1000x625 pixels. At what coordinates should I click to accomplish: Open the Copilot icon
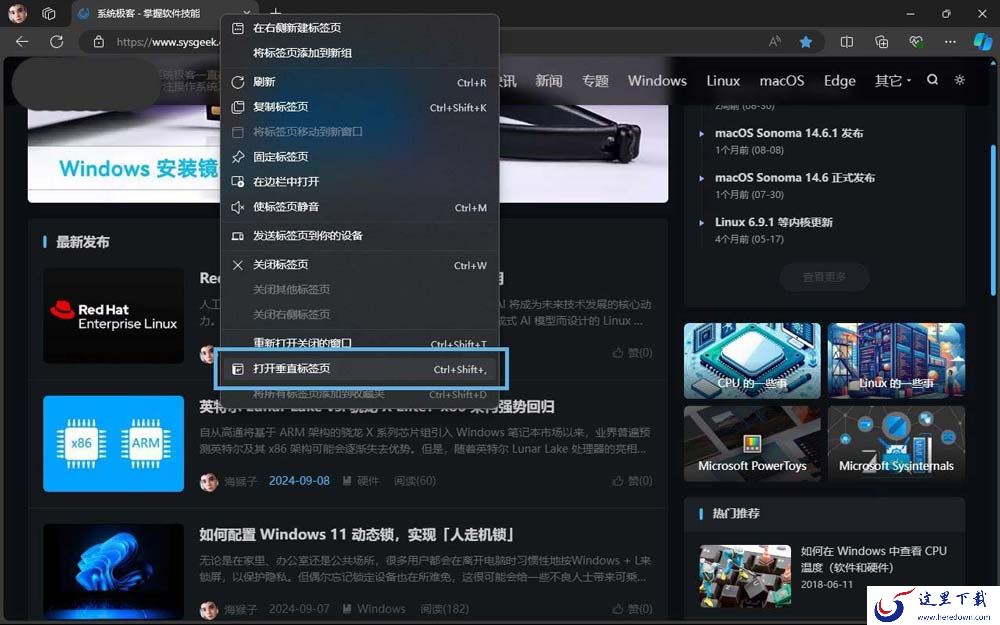tap(983, 42)
